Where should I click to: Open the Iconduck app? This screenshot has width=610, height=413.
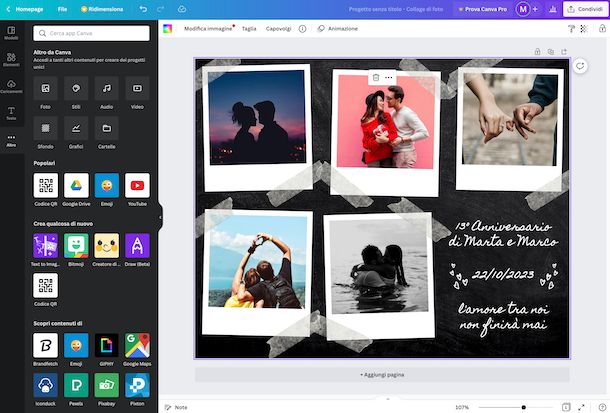click(x=46, y=385)
